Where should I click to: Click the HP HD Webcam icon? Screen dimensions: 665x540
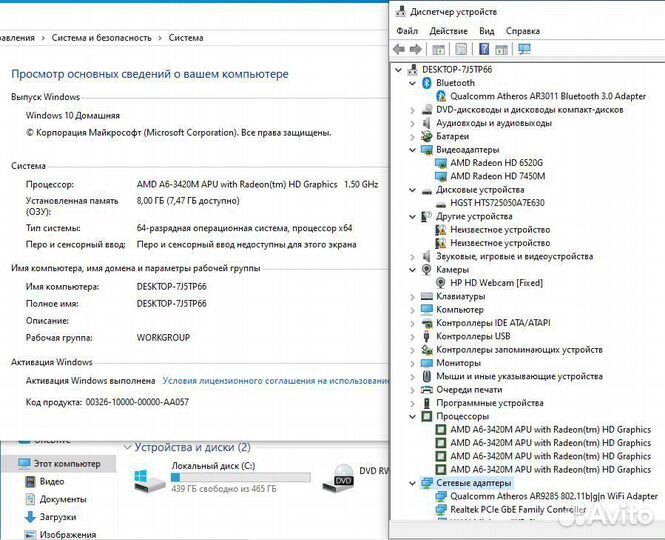pos(441,283)
